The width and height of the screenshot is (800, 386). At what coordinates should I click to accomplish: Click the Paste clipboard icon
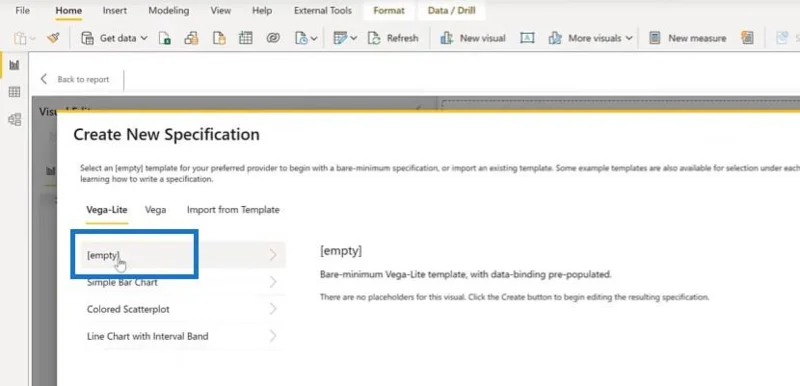[x=20, y=38]
